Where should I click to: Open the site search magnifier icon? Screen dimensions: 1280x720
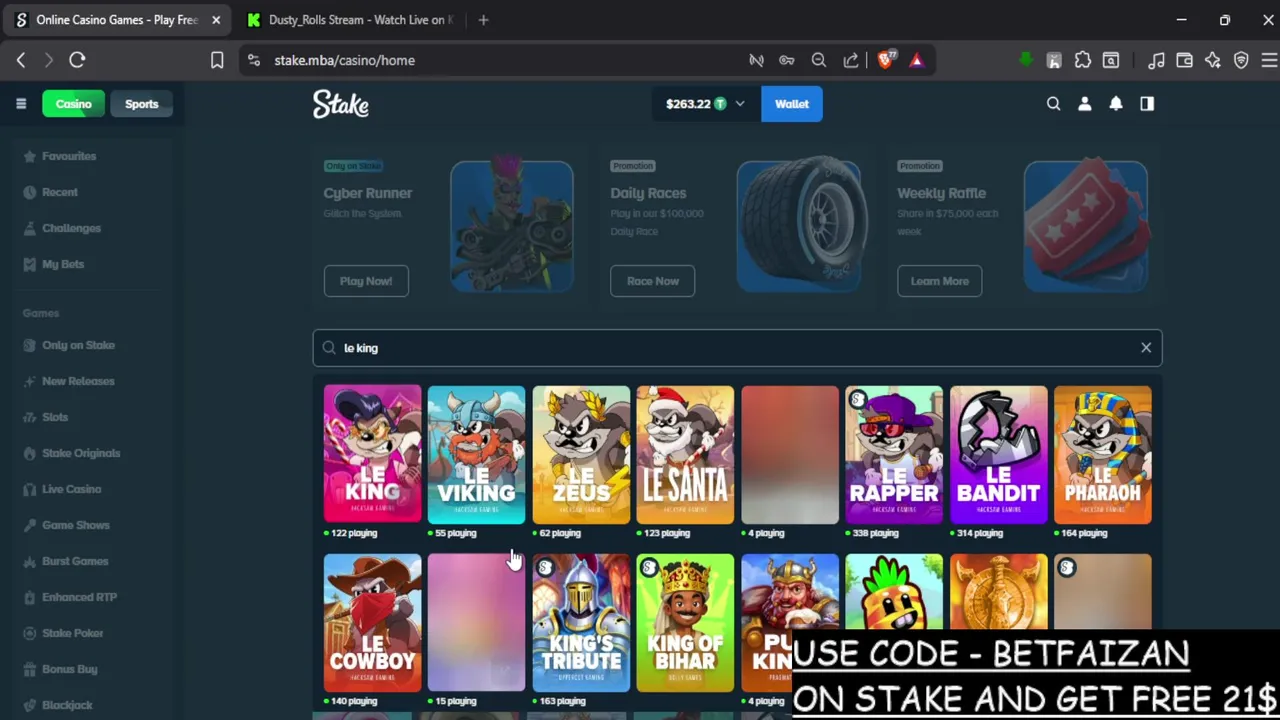(1053, 104)
